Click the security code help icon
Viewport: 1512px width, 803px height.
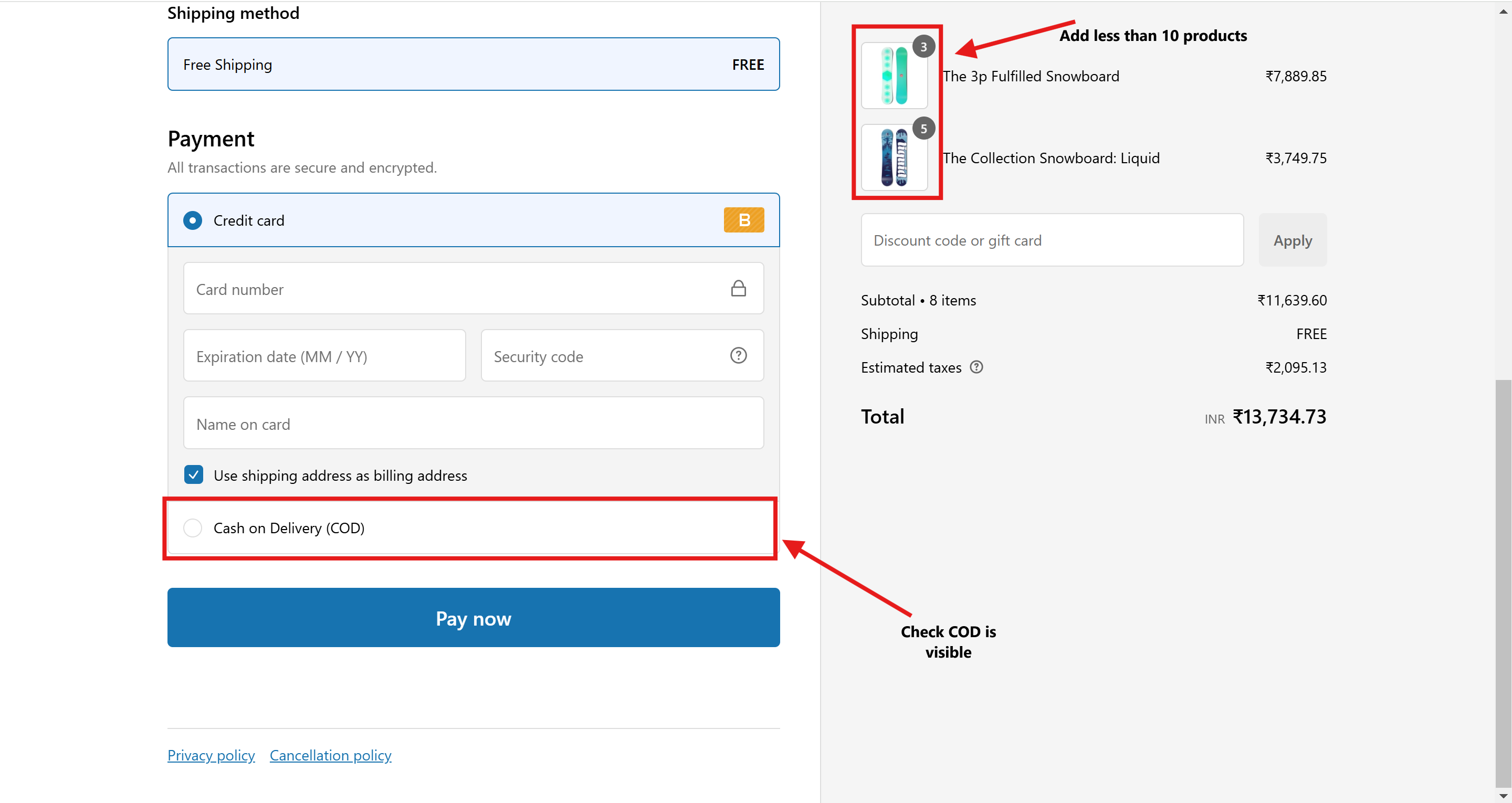[738, 355]
